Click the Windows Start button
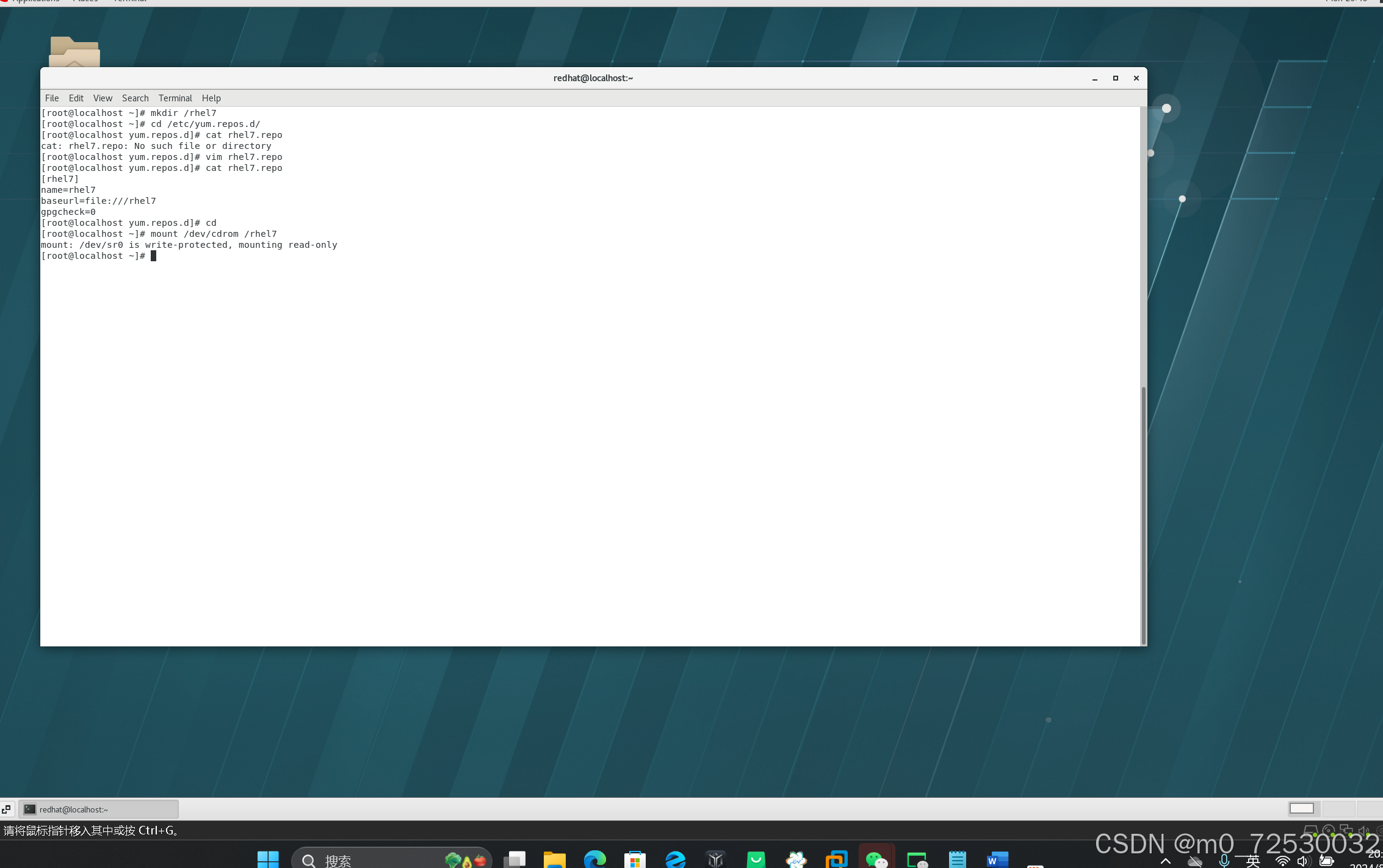This screenshot has height=868, width=1383. (x=268, y=859)
